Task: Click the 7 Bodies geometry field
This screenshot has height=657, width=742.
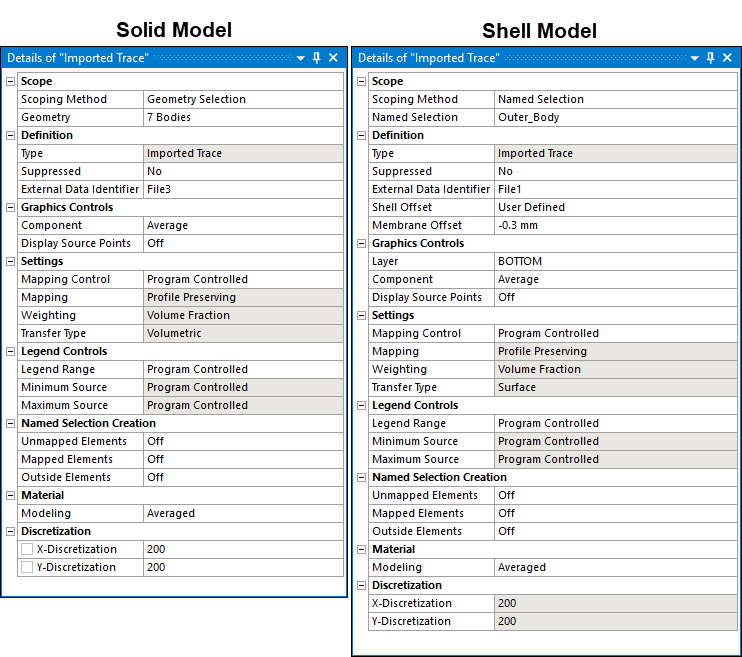Action: [x=243, y=117]
